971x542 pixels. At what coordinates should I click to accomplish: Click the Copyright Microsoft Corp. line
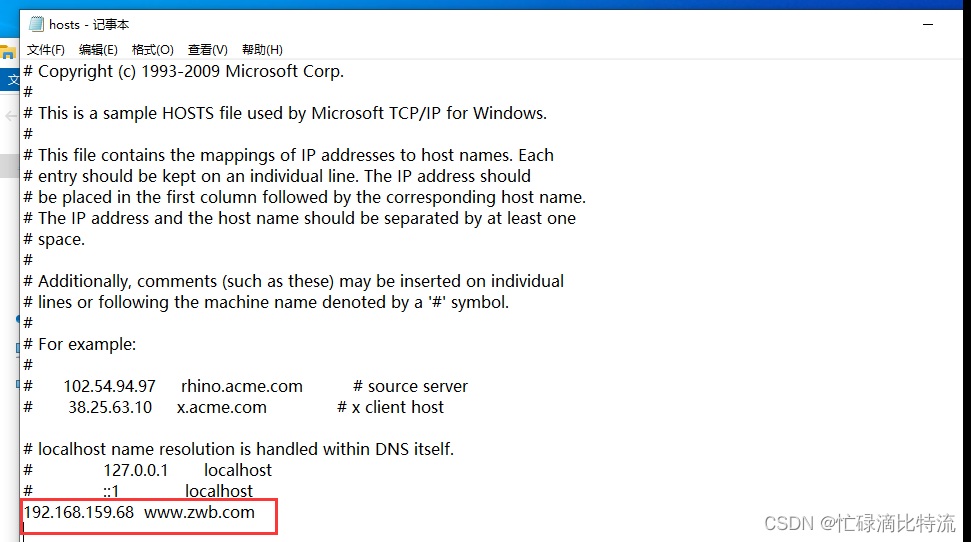190,71
